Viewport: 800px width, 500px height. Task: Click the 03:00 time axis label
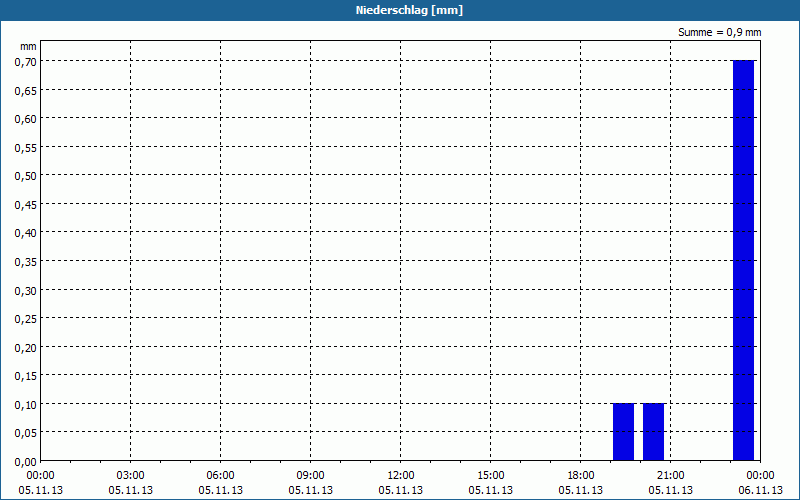(x=131, y=475)
